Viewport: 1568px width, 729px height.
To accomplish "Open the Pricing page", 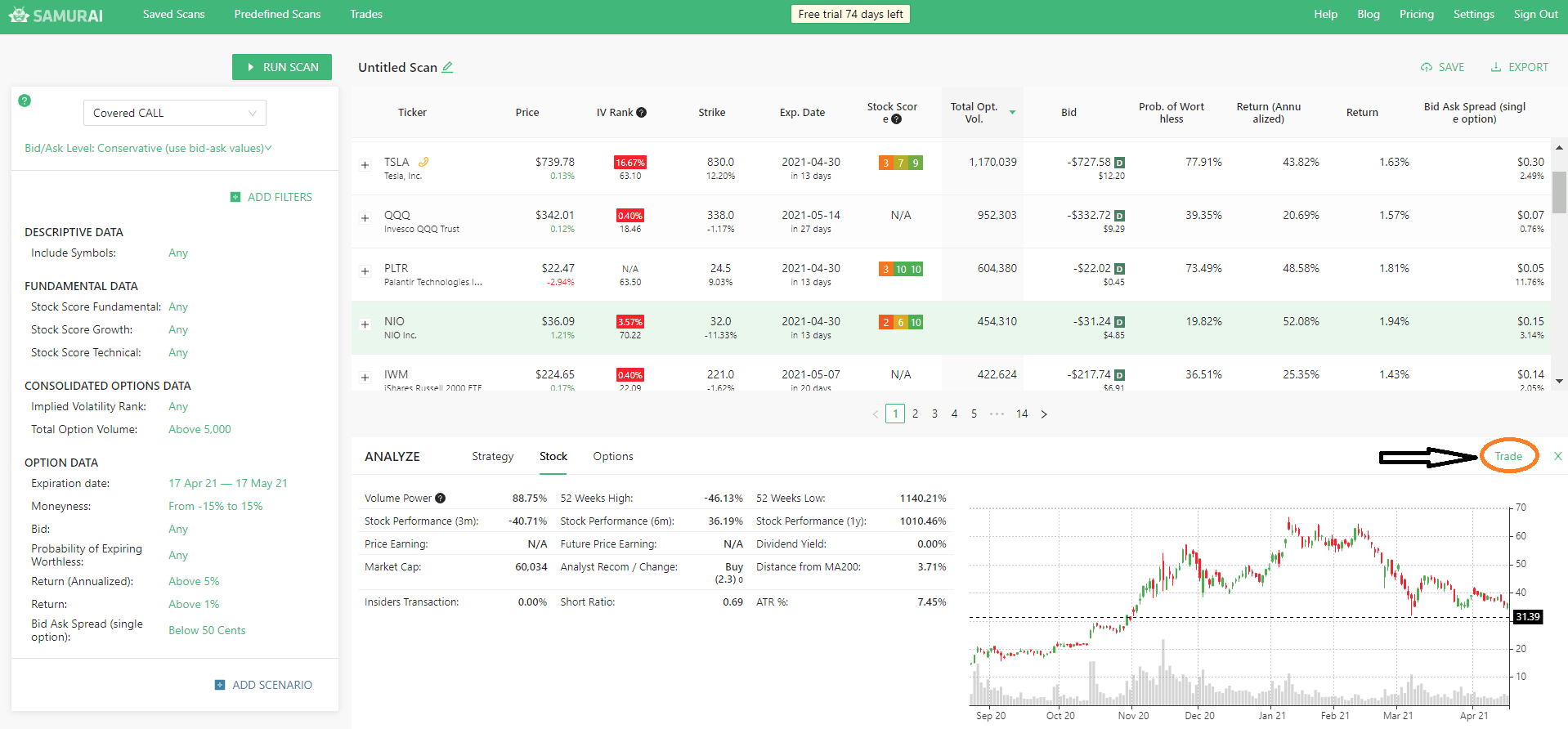I will 1417,14.
